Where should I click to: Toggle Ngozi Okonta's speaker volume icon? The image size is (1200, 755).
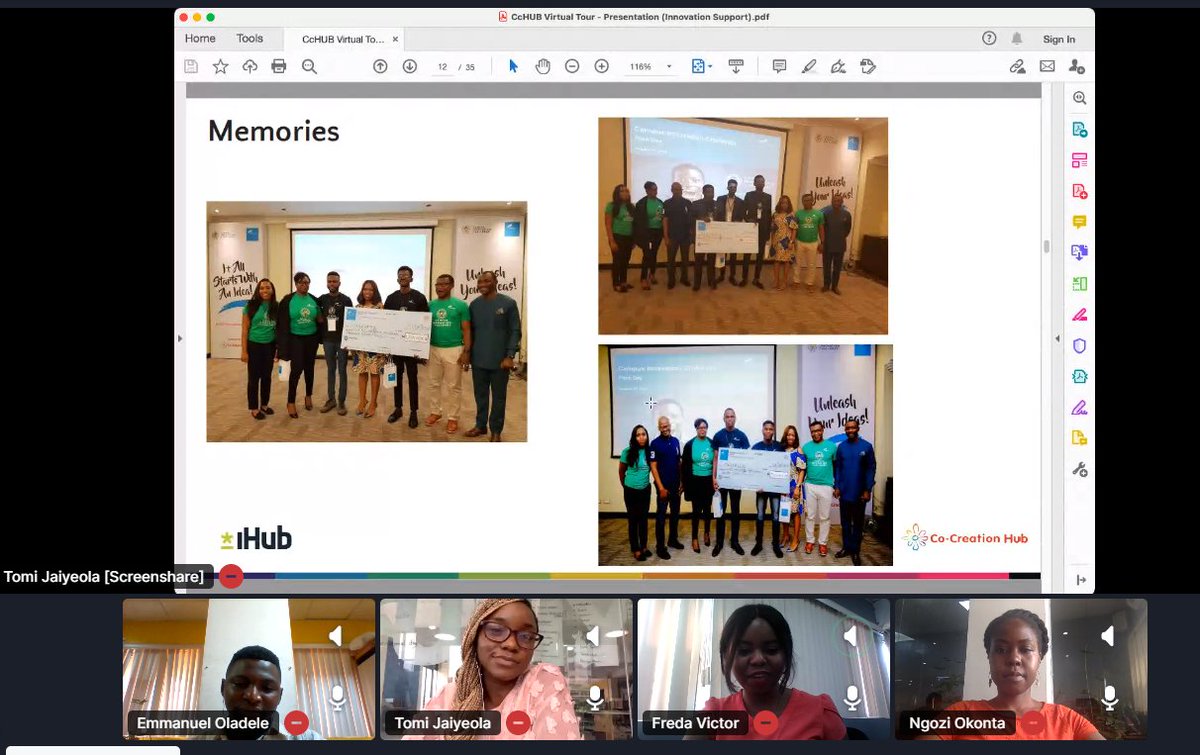pyautogui.click(x=1108, y=636)
